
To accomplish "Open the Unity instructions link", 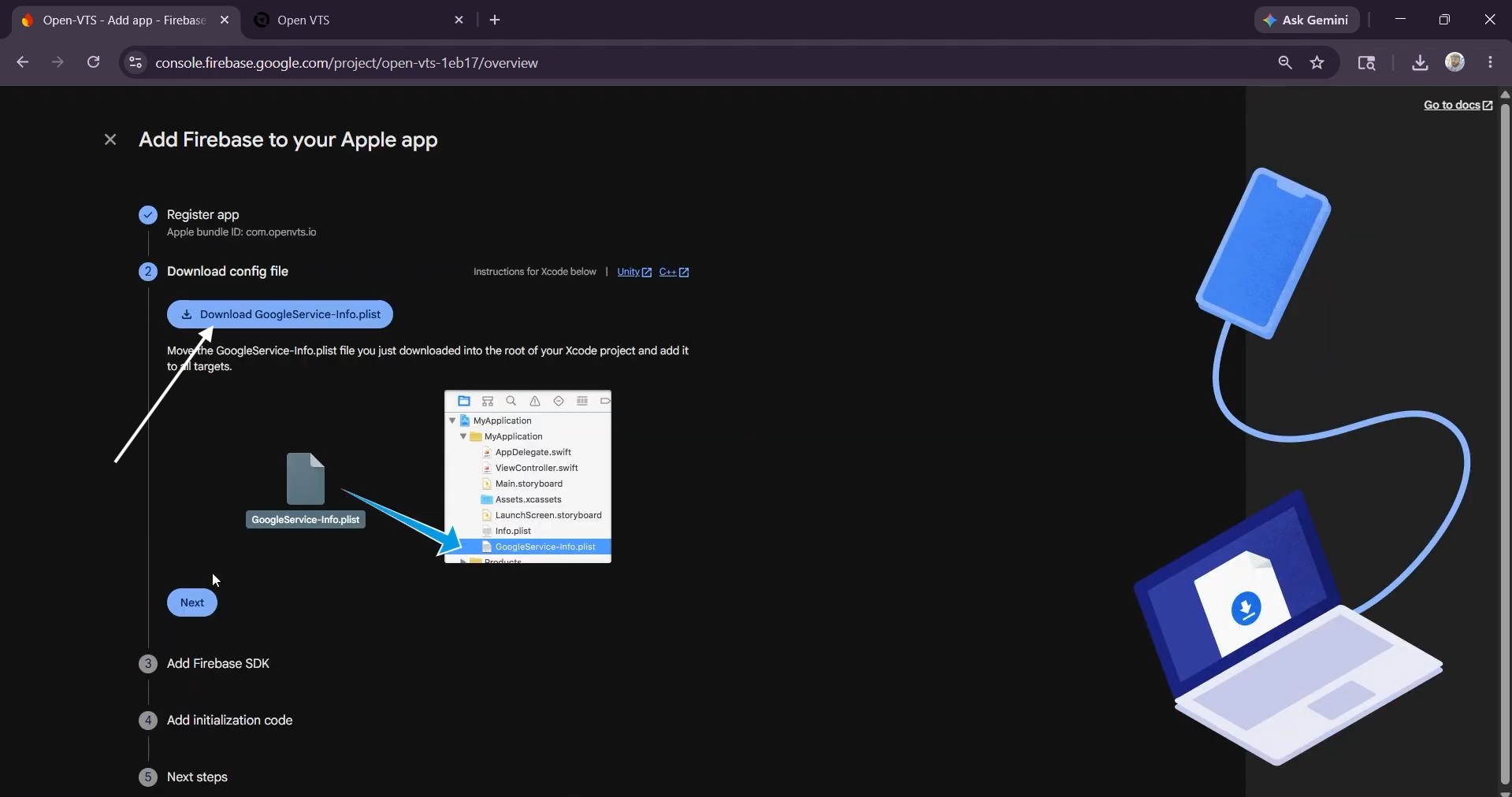I will point(634,272).
